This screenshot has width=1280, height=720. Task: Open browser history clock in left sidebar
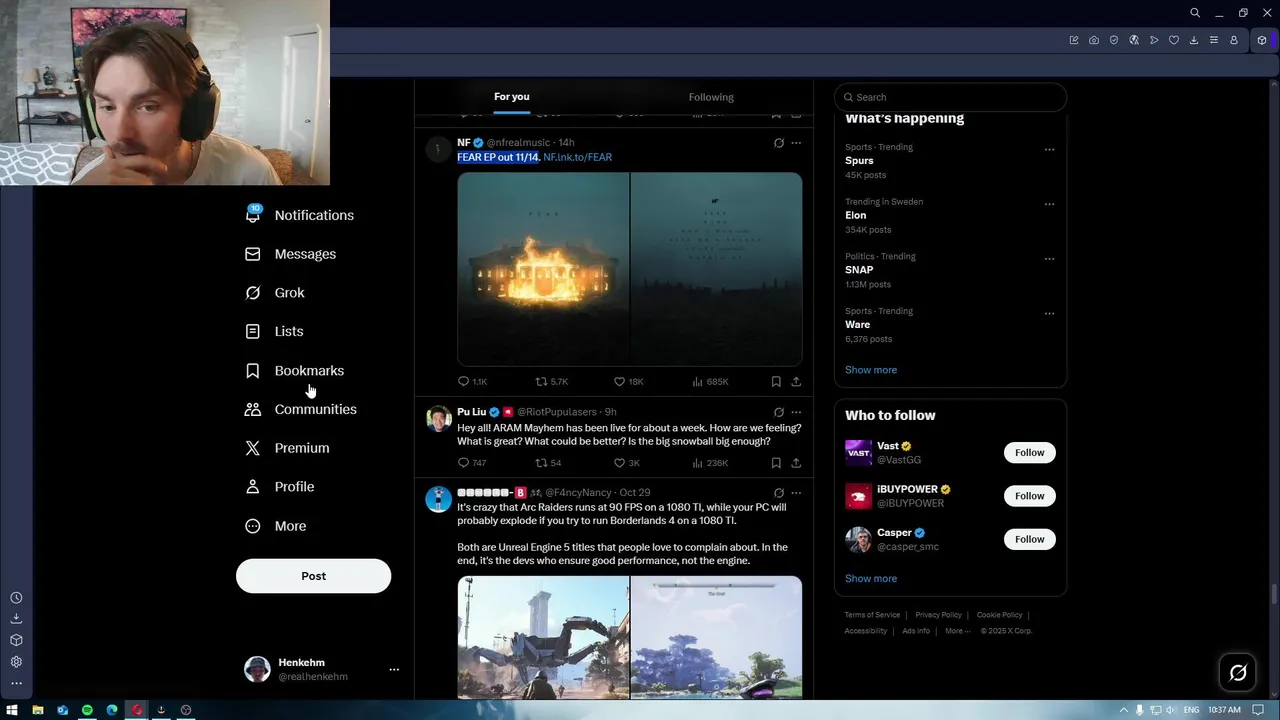click(16, 598)
